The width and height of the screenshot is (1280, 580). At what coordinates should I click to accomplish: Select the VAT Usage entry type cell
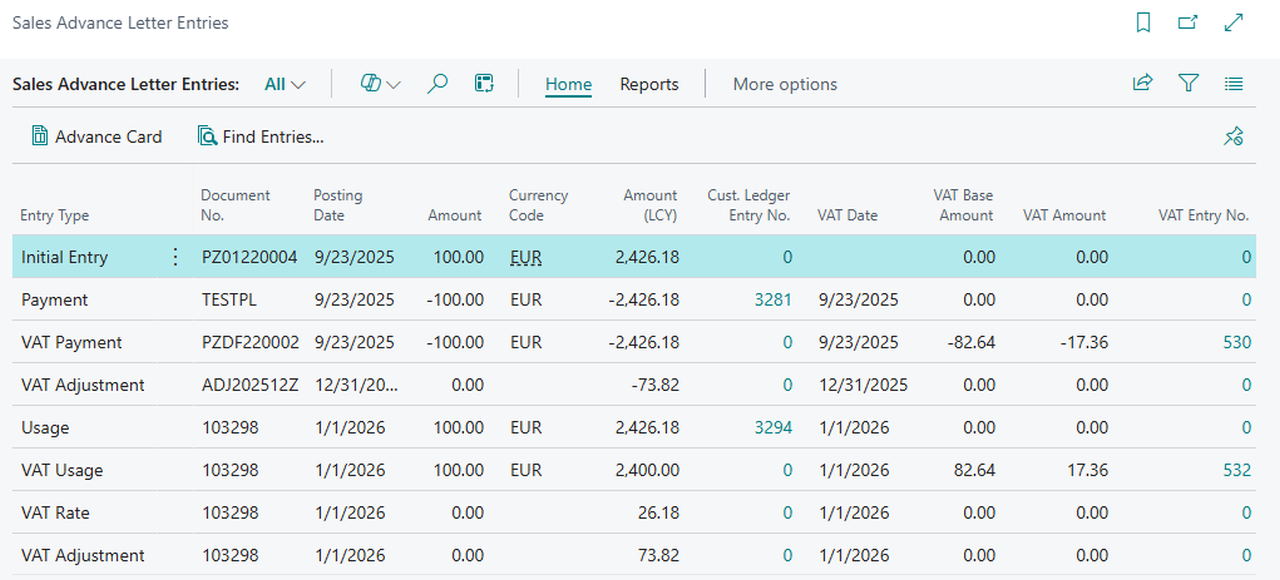tap(62, 470)
